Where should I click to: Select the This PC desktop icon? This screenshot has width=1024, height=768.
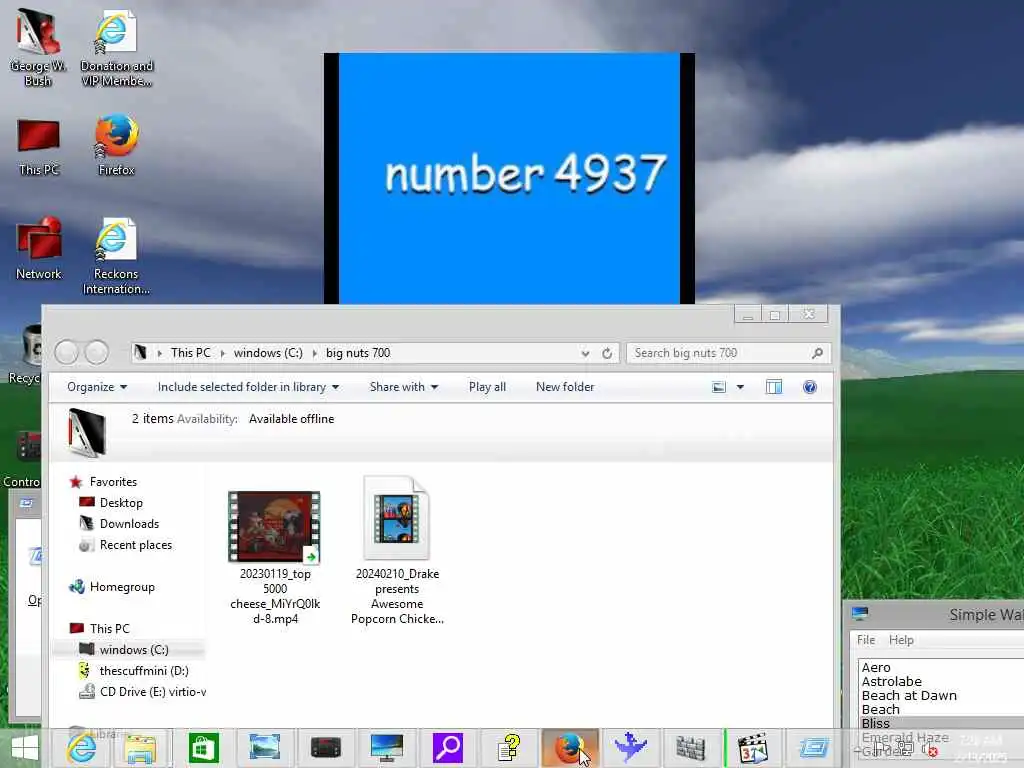[x=39, y=147]
